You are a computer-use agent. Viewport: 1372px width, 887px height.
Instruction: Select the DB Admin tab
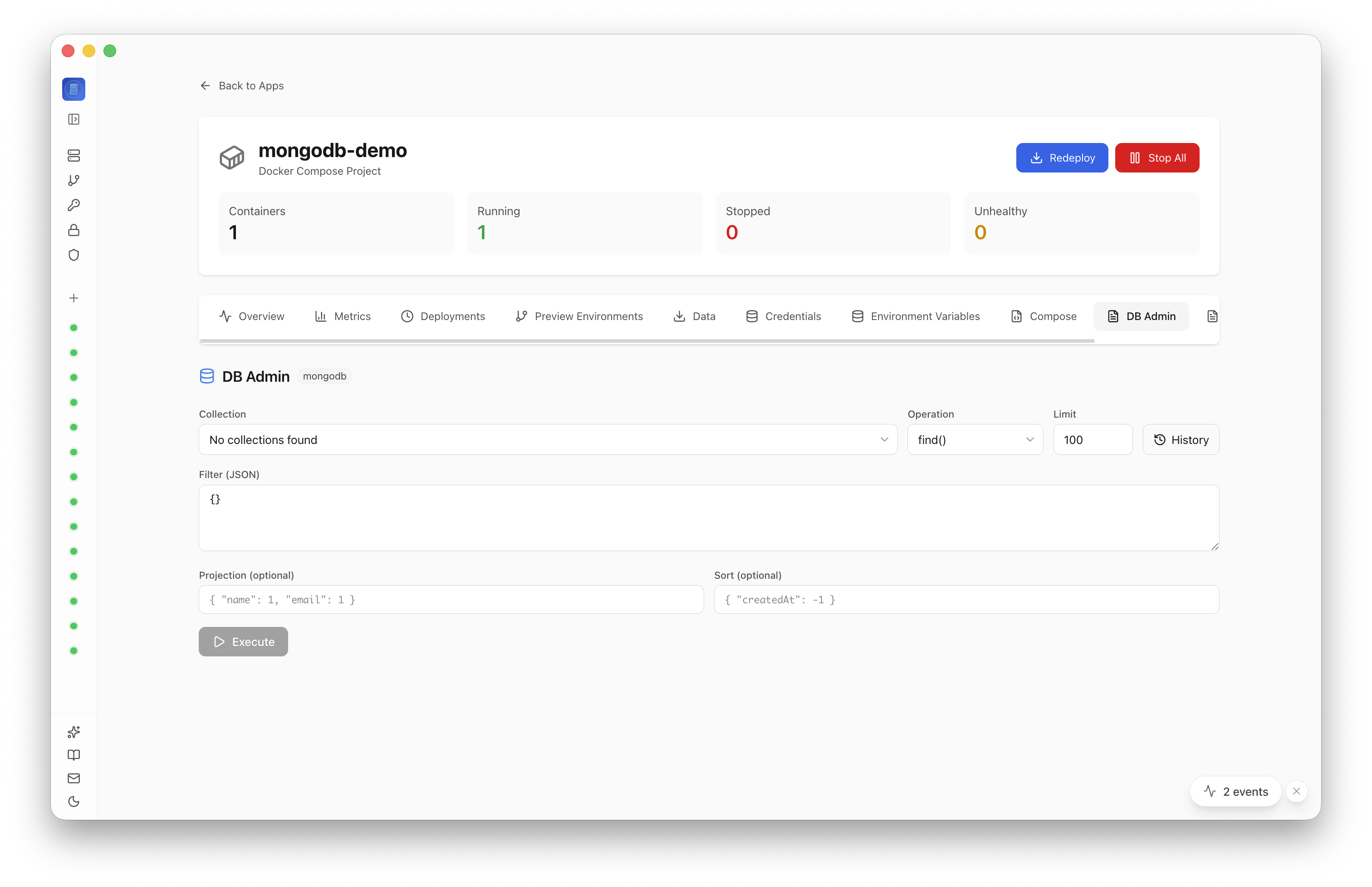(x=1141, y=316)
